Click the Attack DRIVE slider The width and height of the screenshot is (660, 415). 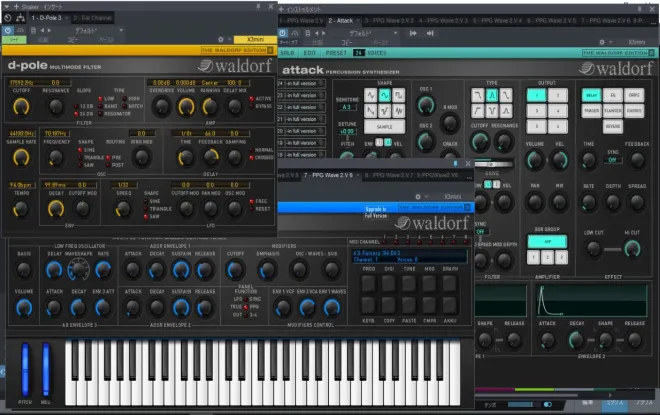pyautogui.click(x=494, y=164)
